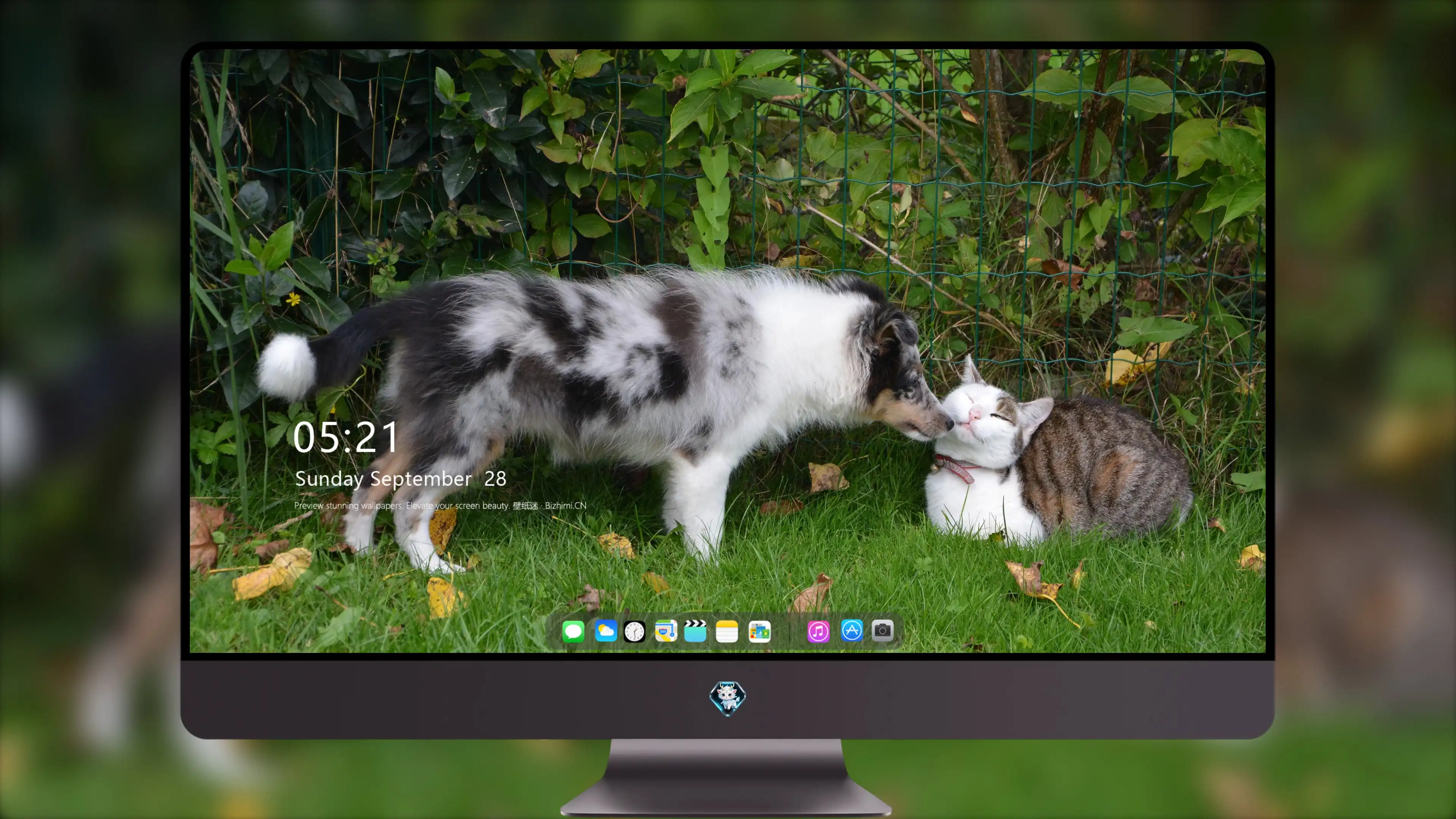Viewport: 1456px width, 819px height.
Task: Open the photo collage app icon
Action: 759,631
